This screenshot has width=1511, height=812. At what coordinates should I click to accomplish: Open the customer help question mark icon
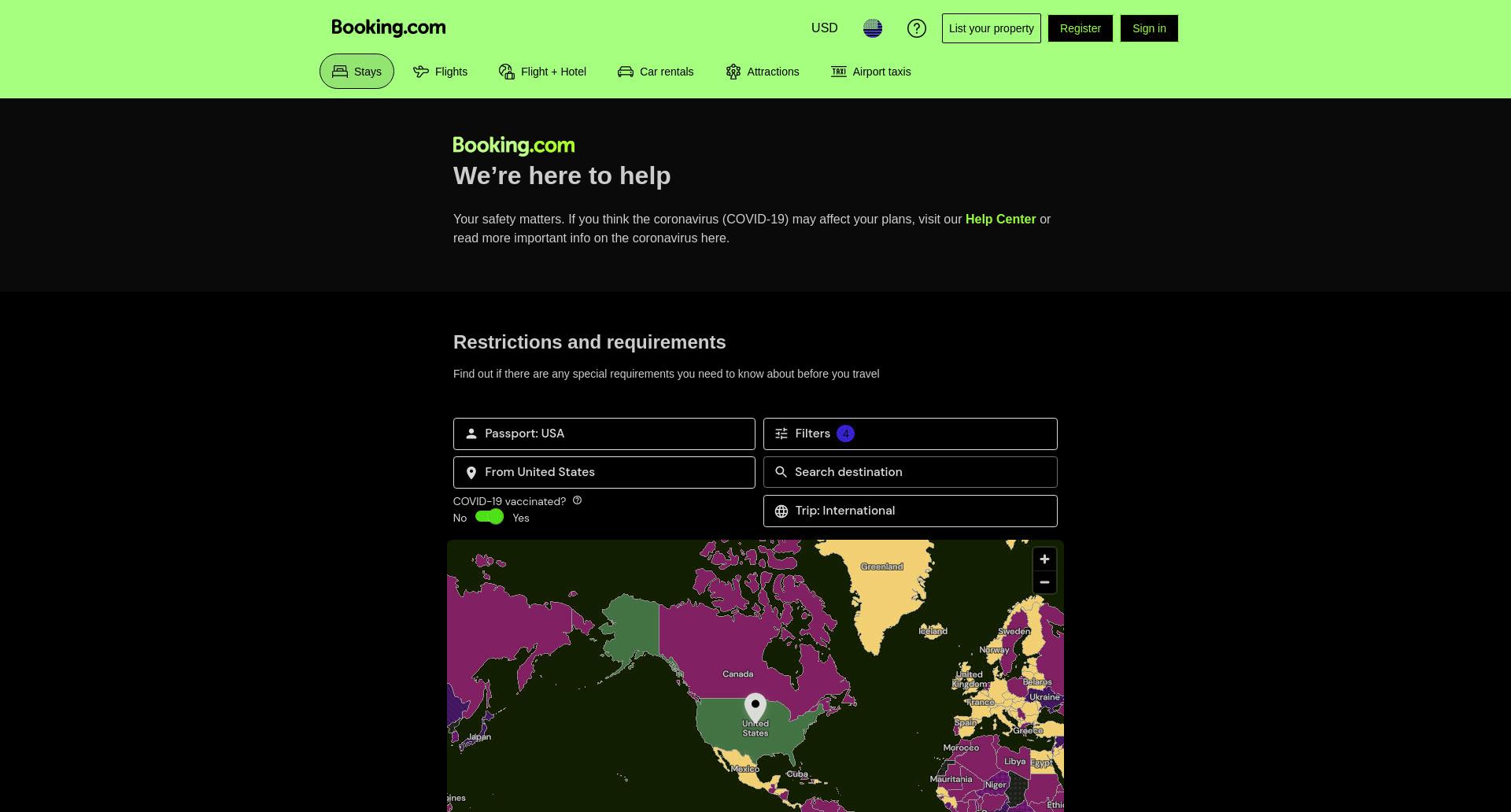tap(917, 28)
